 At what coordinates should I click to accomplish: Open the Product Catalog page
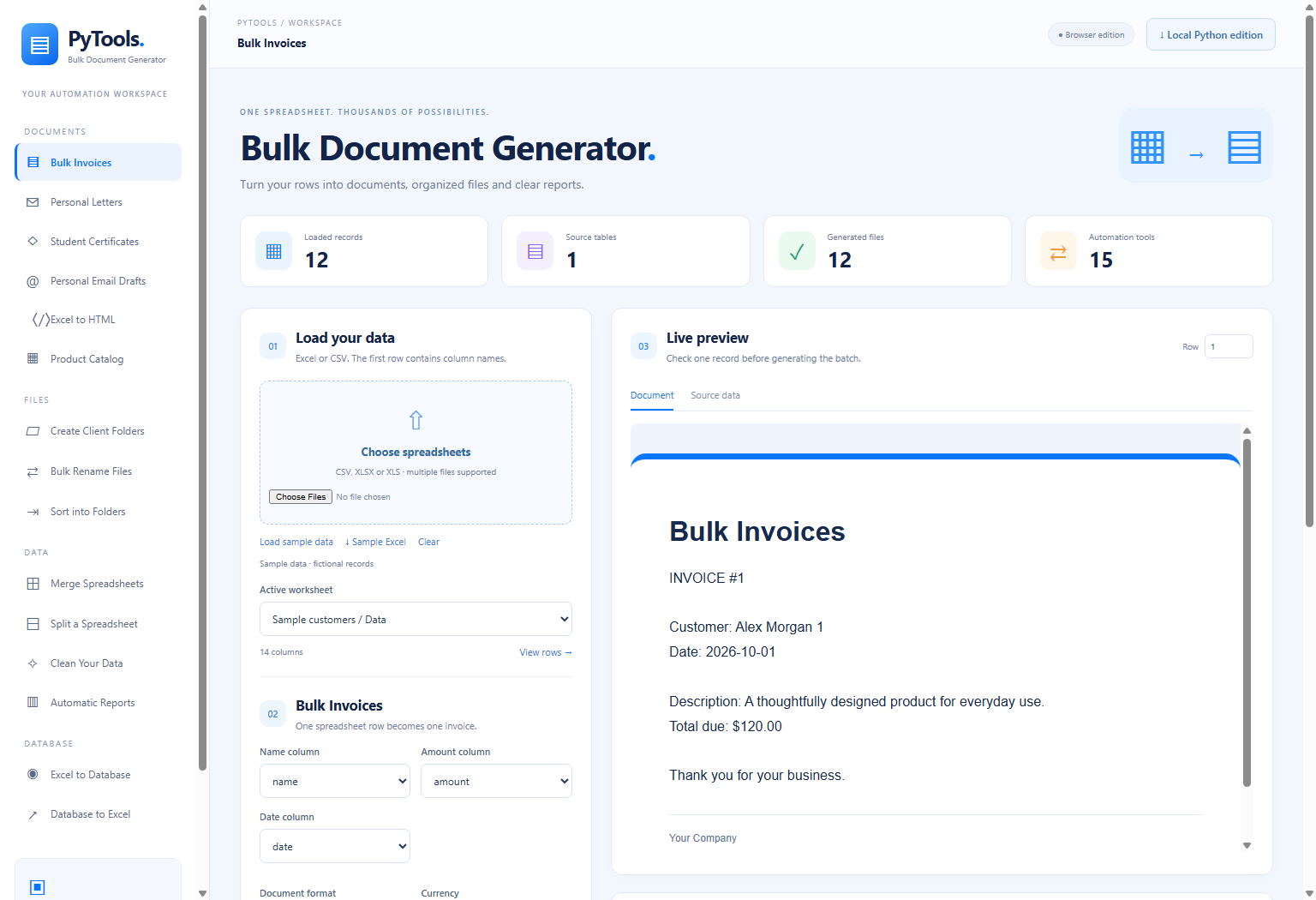tap(99, 359)
